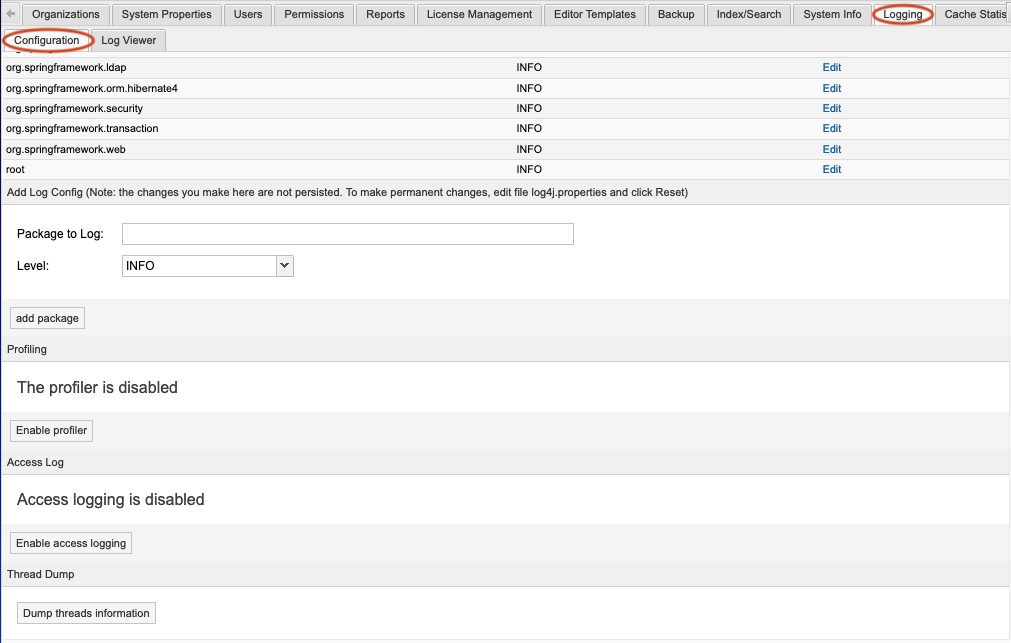Viewport: 1011px width, 643px height.
Task: Click the add package button
Action: (47, 318)
